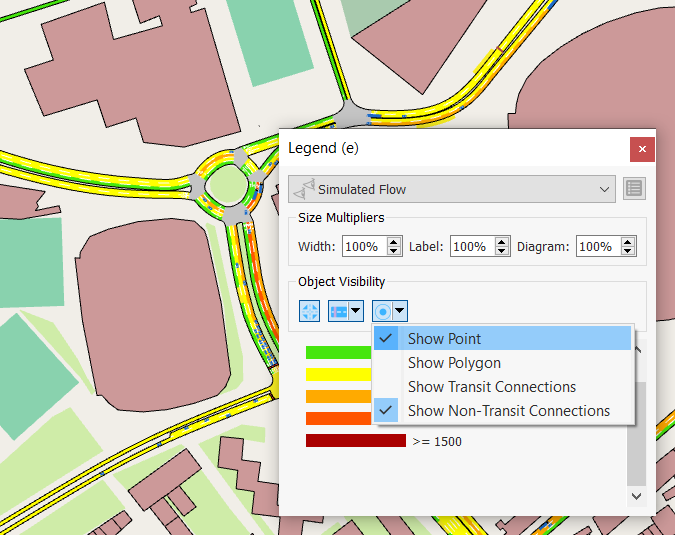Click the green legend color swatch
Screen dimensions: 675x535
[337, 352]
